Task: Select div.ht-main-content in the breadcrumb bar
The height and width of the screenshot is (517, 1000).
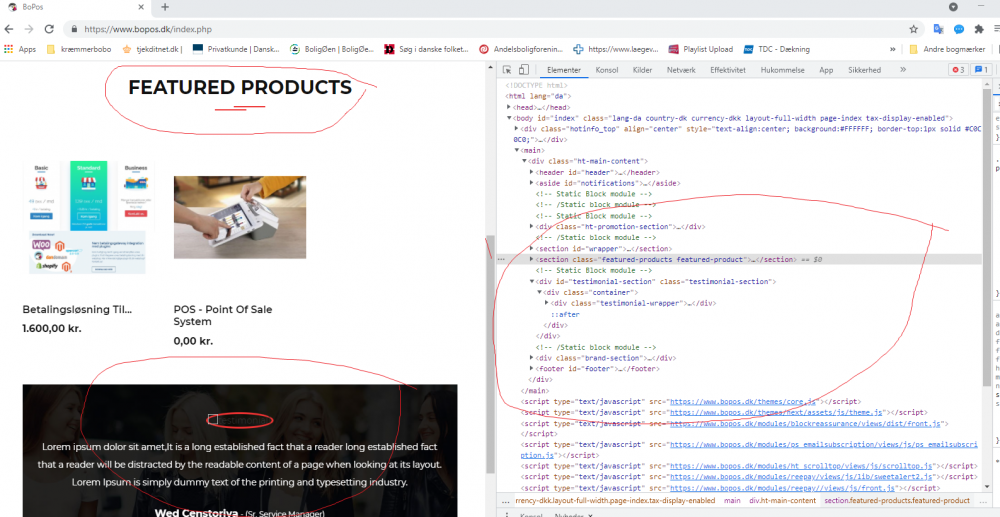Action: 782,501
